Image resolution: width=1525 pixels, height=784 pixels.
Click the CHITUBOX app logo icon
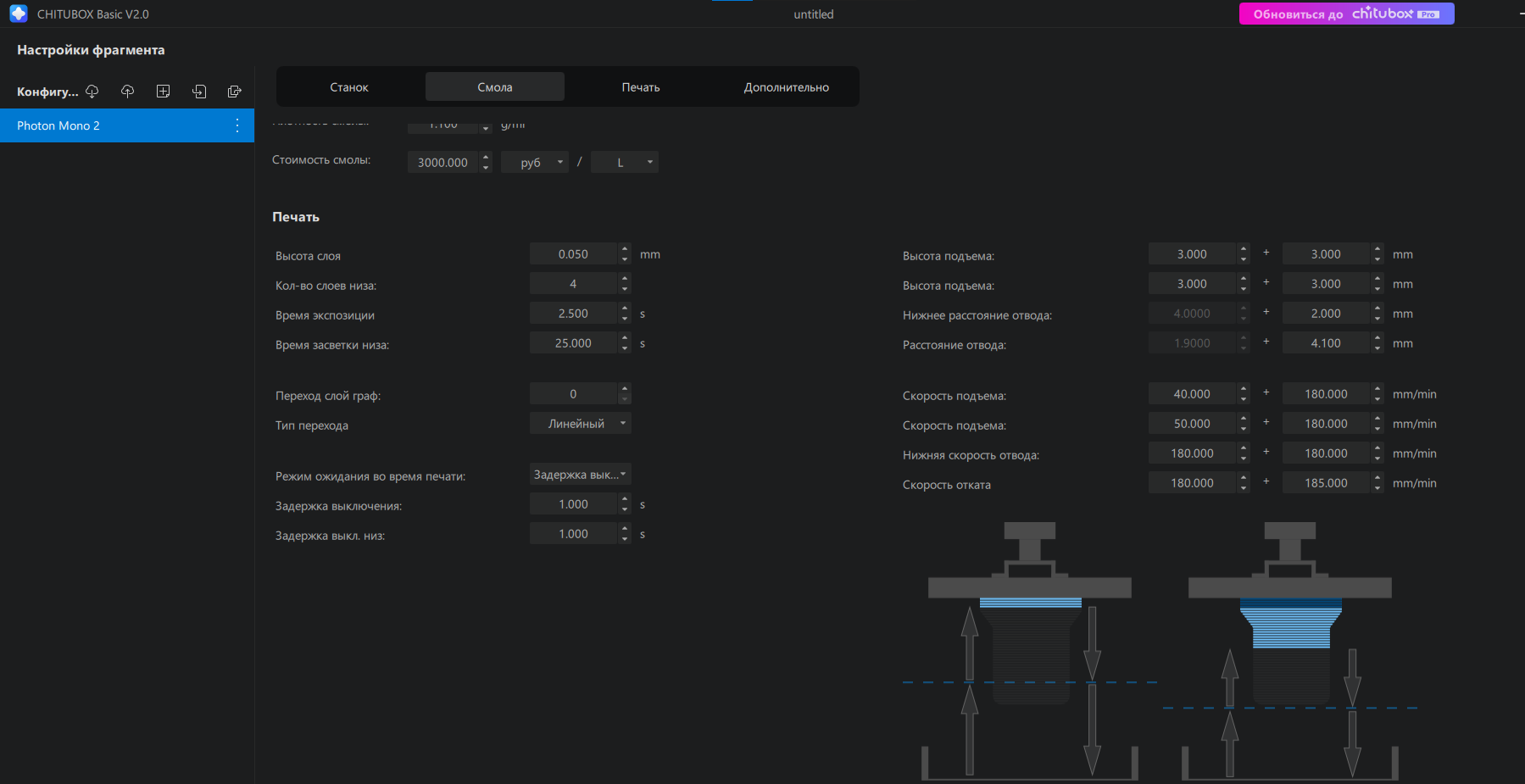point(19,14)
